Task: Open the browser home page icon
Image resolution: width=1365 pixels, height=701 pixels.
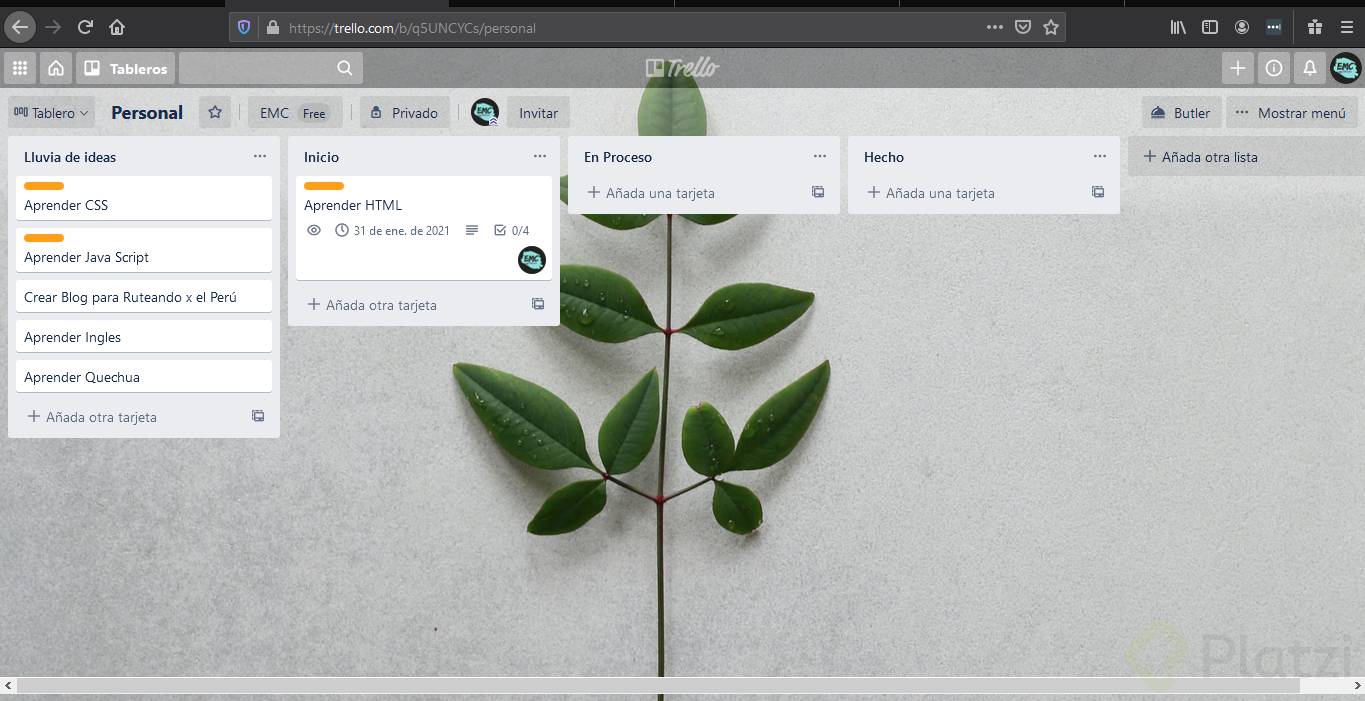Action: (117, 27)
